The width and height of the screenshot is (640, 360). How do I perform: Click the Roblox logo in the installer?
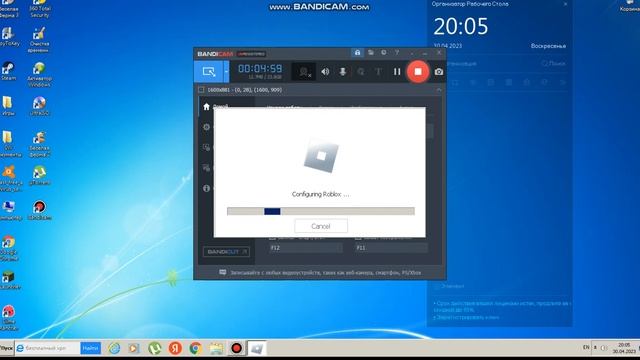pyautogui.click(x=321, y=156)
